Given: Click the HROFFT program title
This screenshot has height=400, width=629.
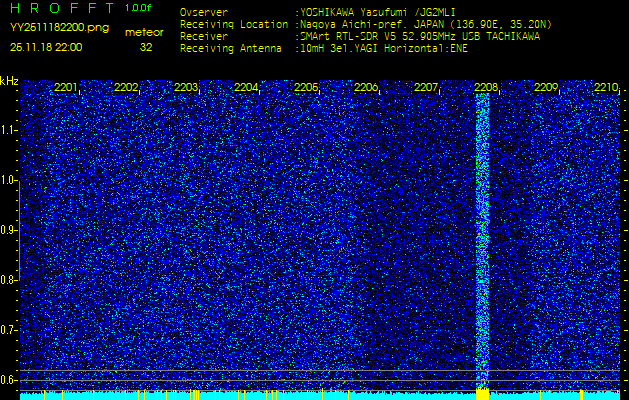Looking at the screenshot, I should point(62,8).
